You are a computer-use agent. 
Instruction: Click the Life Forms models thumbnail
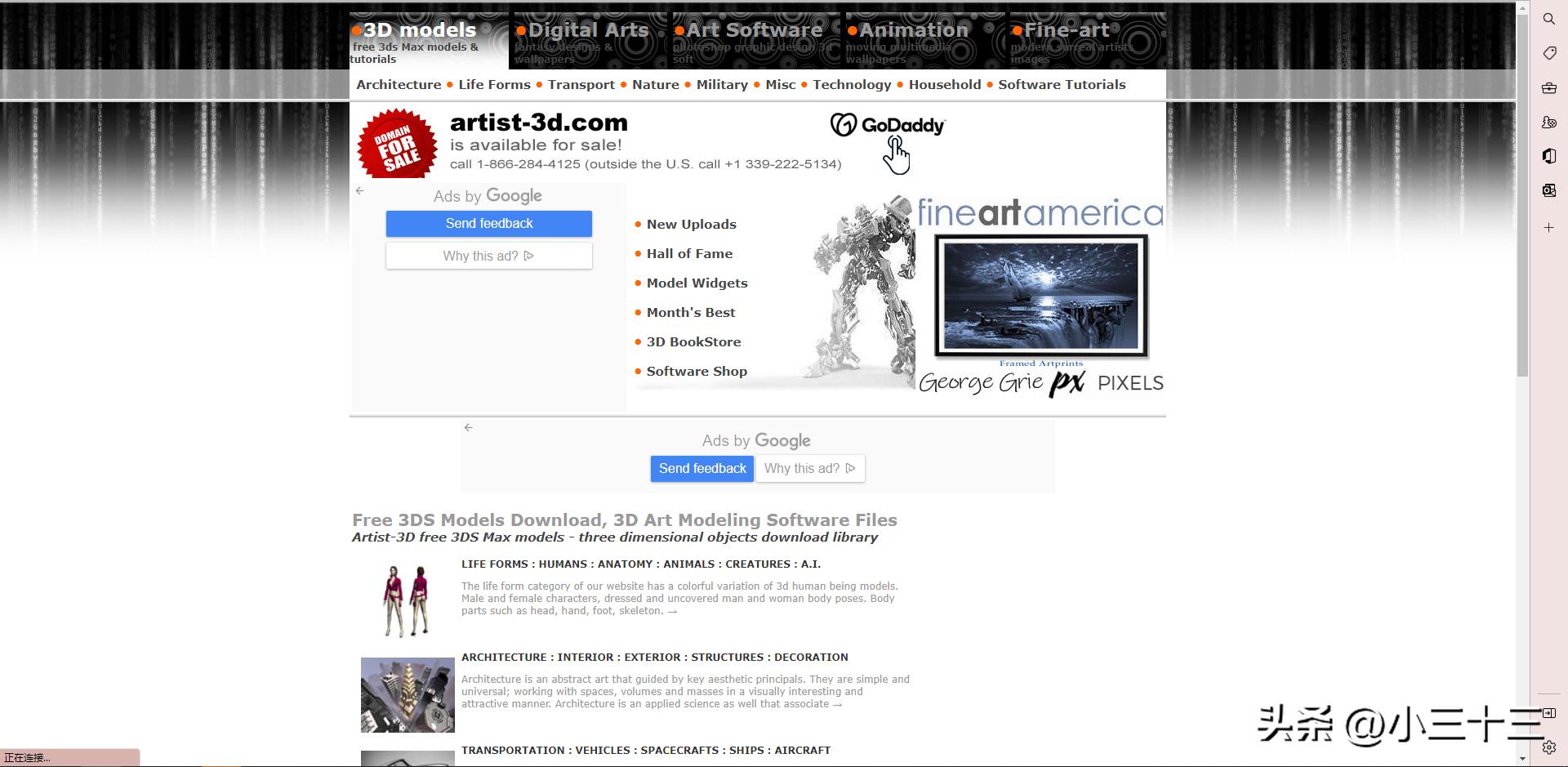coord(407,601)
